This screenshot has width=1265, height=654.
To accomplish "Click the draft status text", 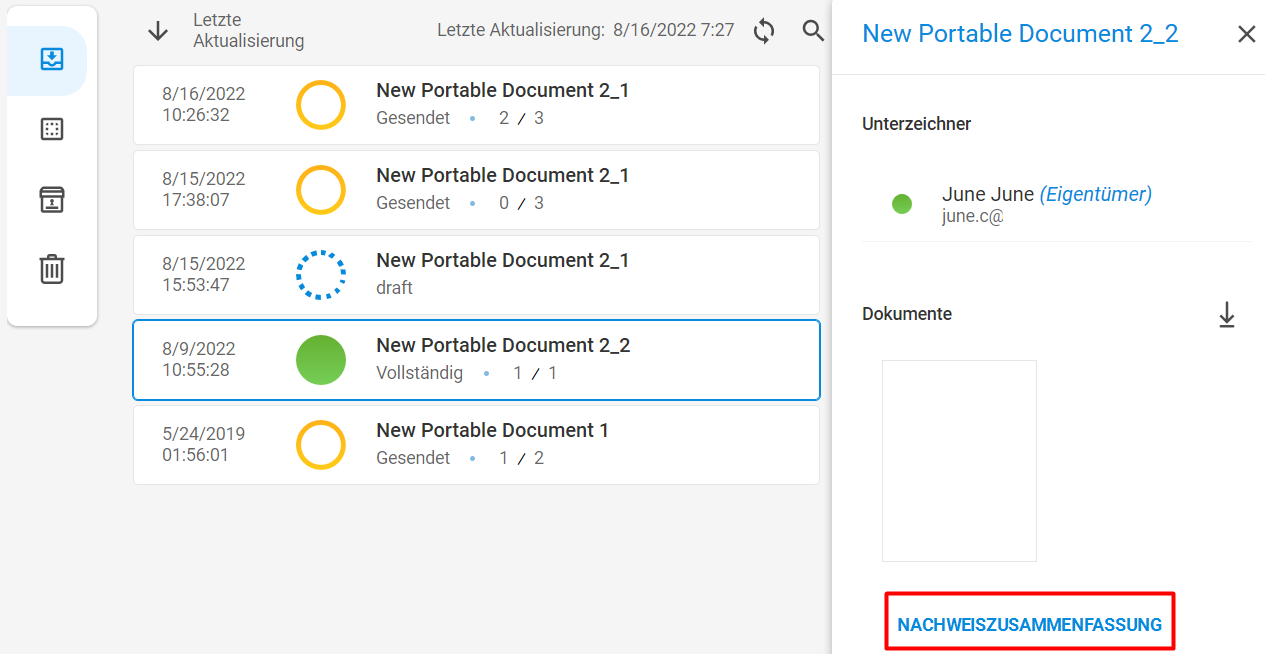I will (394, 288).
